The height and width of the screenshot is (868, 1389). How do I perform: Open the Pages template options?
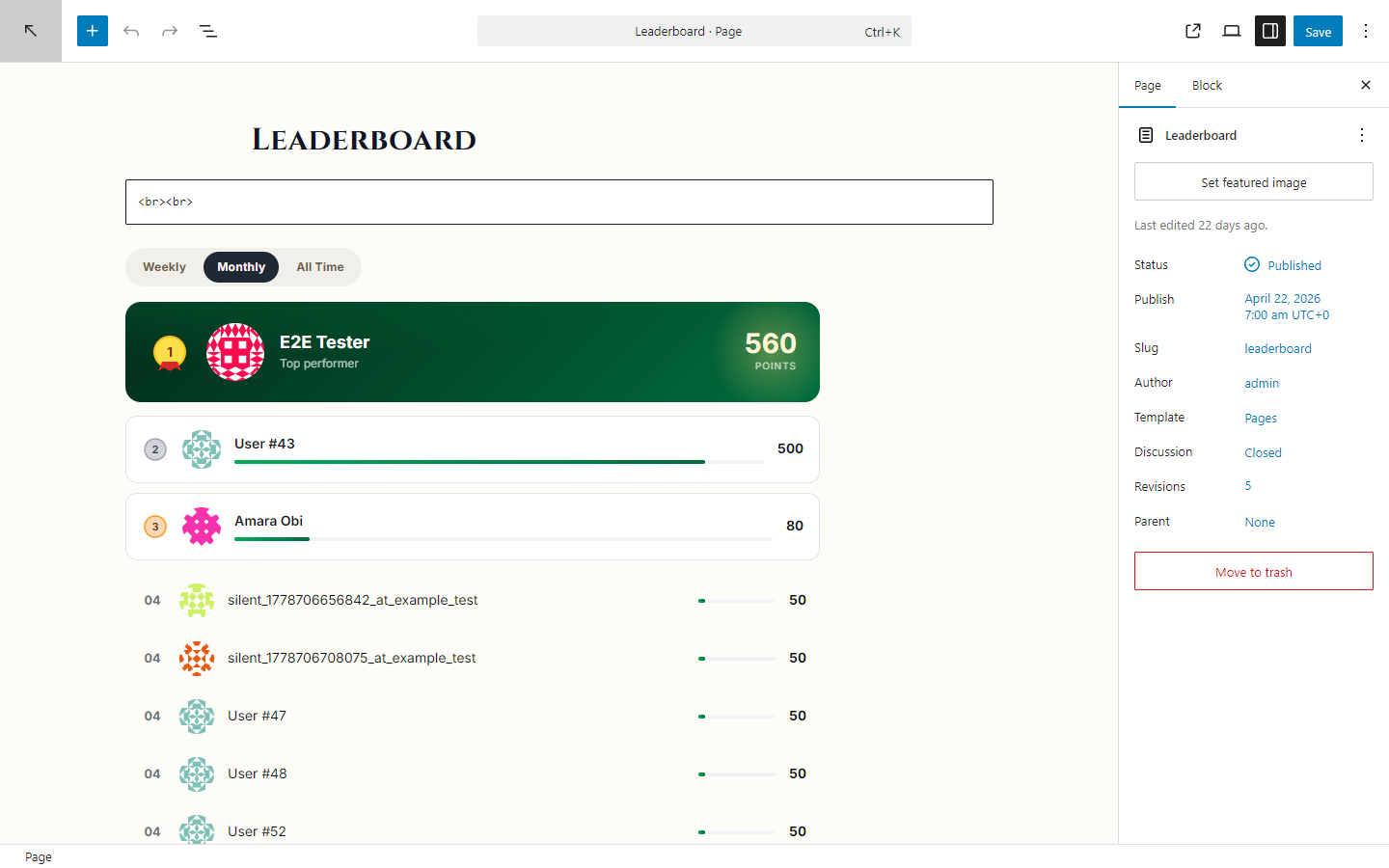pyautogui.click(x=1261, y=418)
